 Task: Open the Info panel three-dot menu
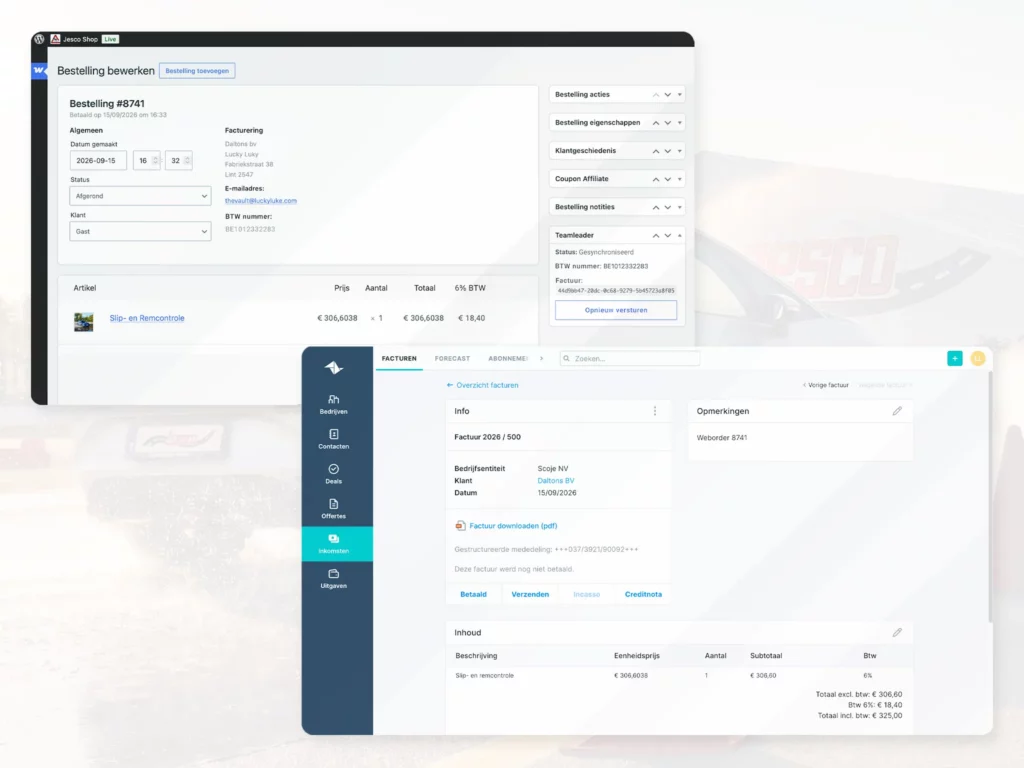(655, 411)
